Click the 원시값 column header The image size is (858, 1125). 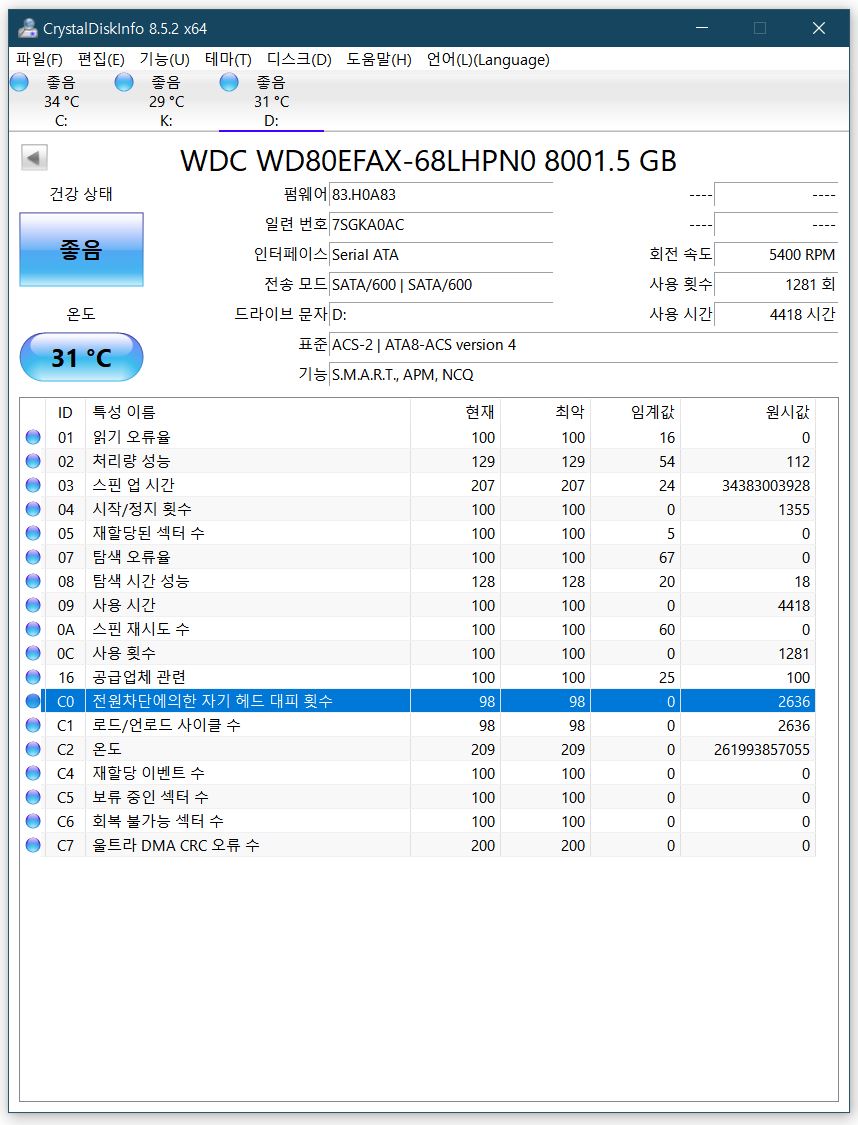click(x=748, y=413)
